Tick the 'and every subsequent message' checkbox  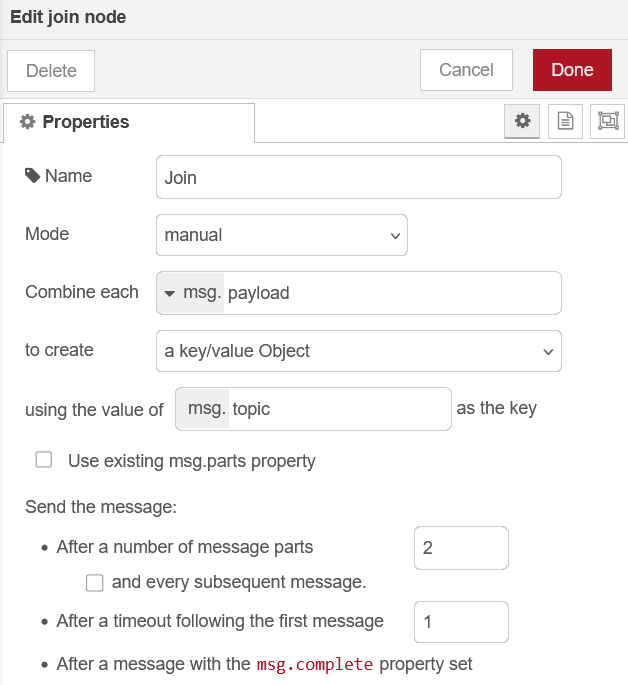[95, 582]
